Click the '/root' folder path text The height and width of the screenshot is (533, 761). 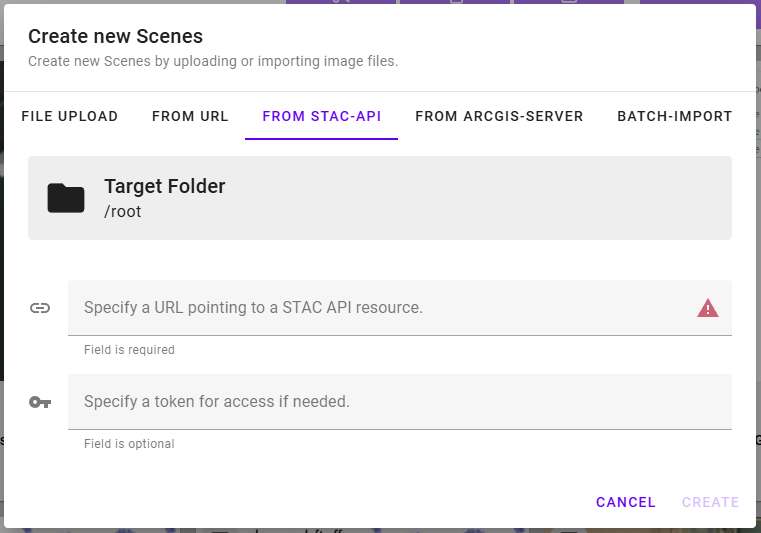pyautogui.click(x=123, y=212)
